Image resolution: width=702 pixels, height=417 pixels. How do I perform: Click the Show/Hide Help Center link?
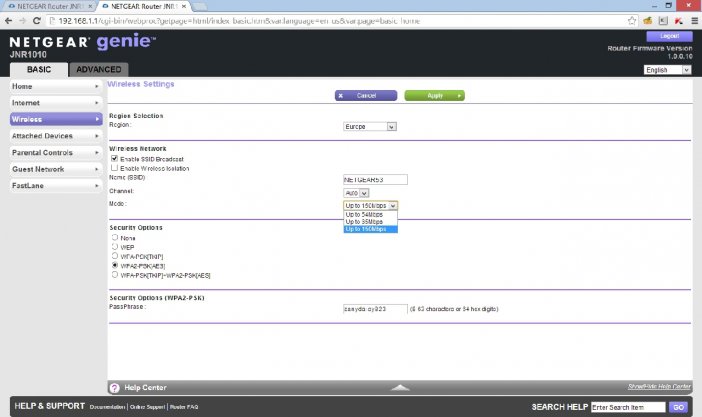(659, 387)
